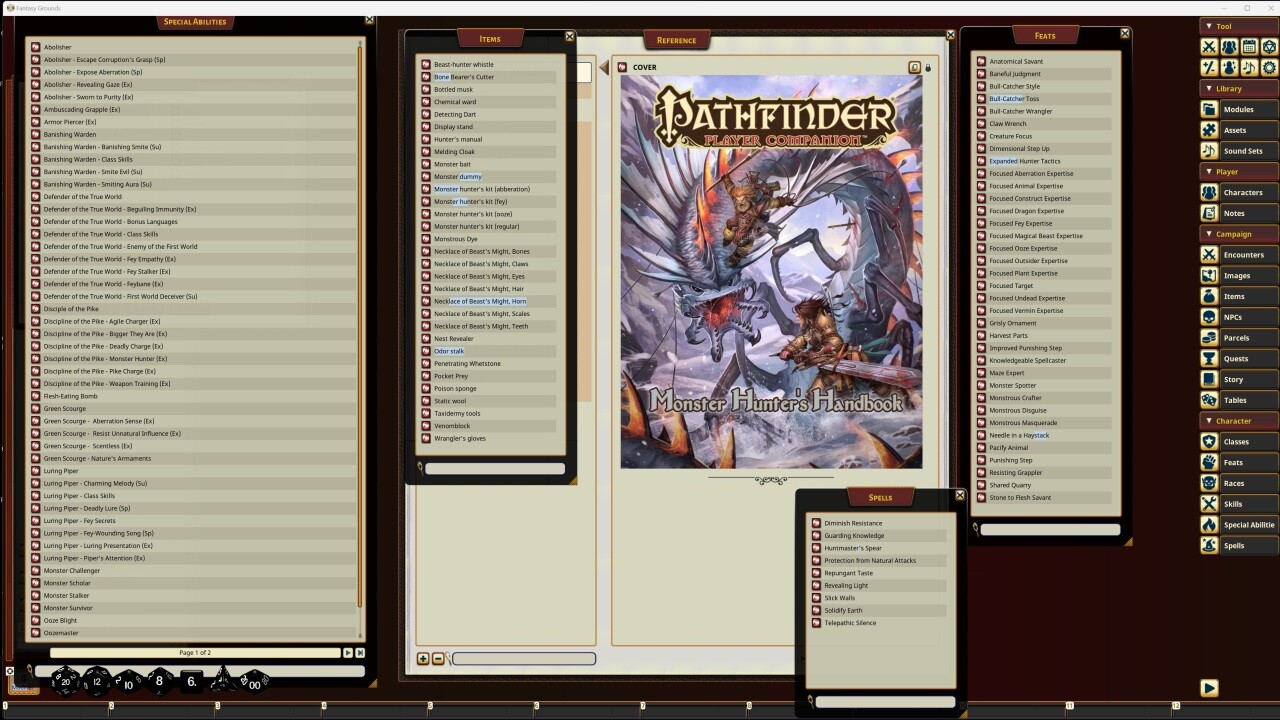Open the Bull-Catcher Toss feat entry
The image size is (1280, 720).
coord(1014,99)
